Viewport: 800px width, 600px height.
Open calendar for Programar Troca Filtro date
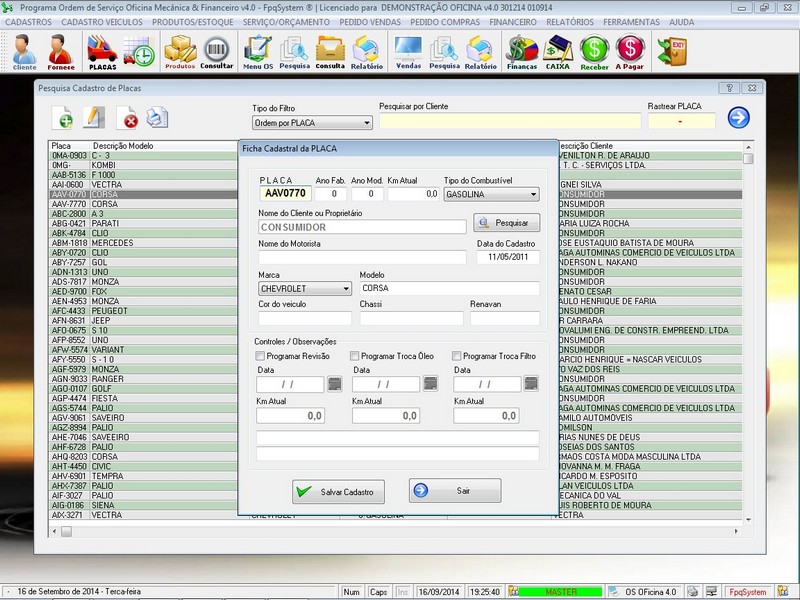coord(531,383)
